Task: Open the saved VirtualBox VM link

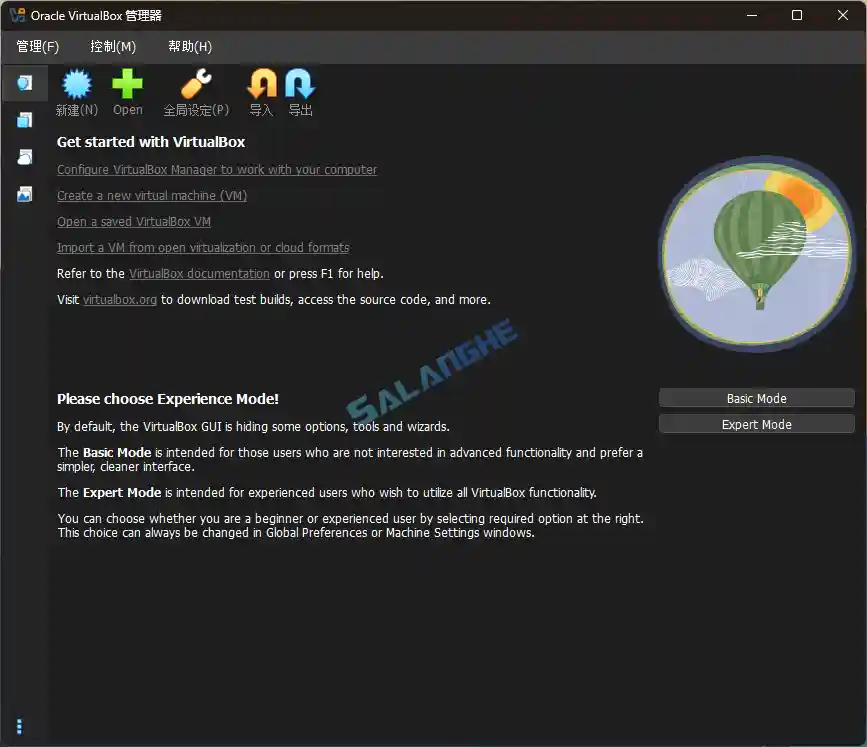Action: [x=133, y=221]
